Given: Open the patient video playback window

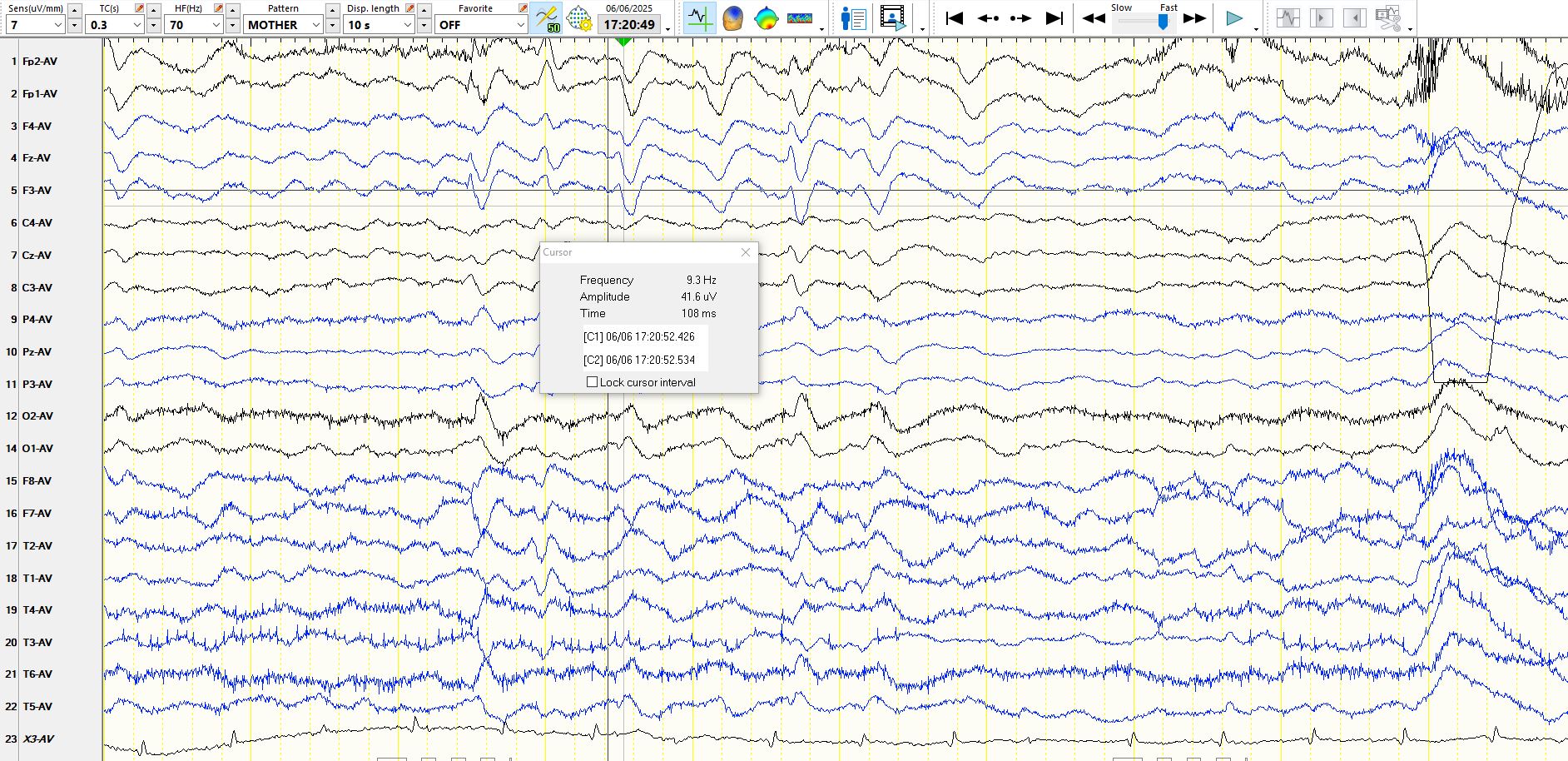Looking at the screenshot, I should coord(892,18).
